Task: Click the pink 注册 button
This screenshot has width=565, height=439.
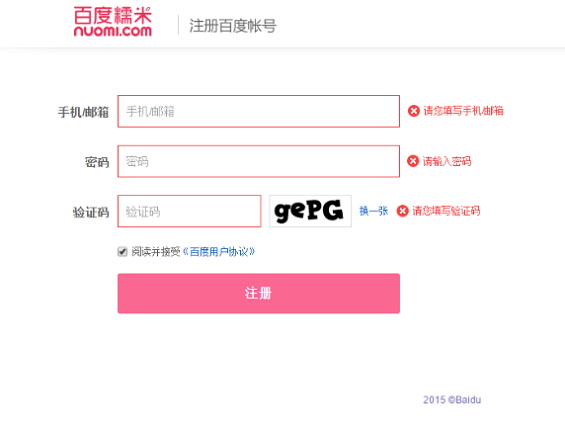Action: tap(259, 293)
